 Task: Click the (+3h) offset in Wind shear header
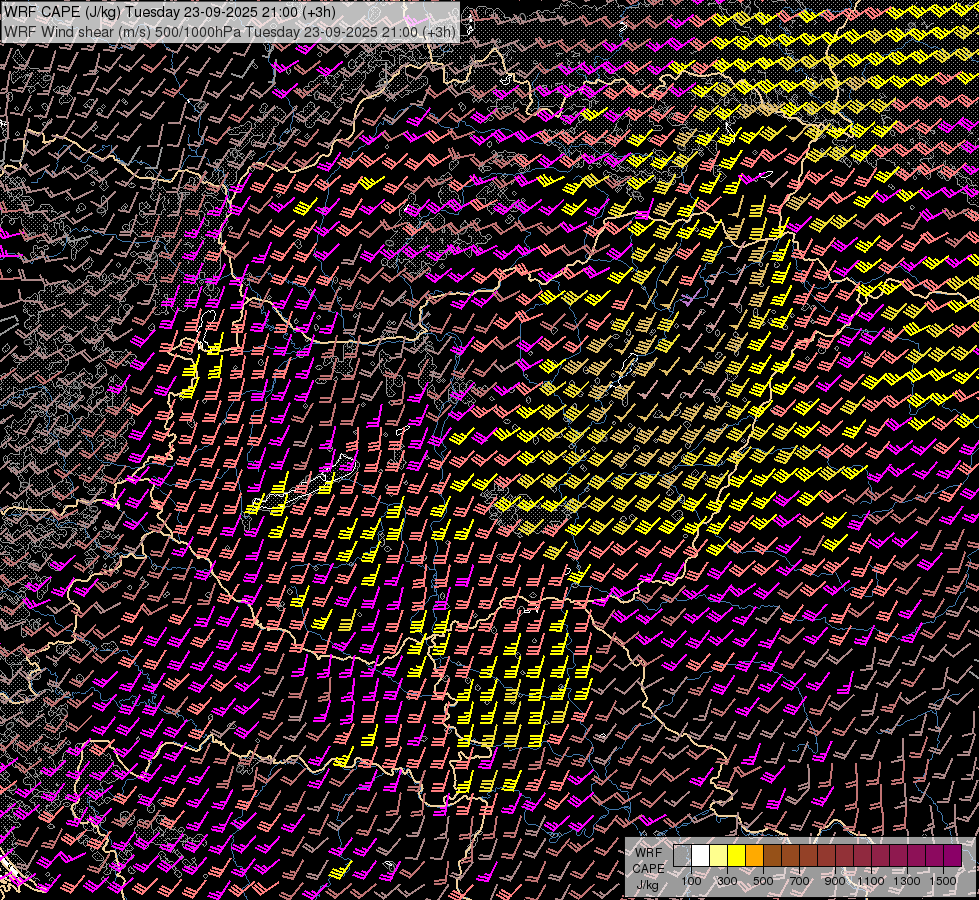pos(438,31)
